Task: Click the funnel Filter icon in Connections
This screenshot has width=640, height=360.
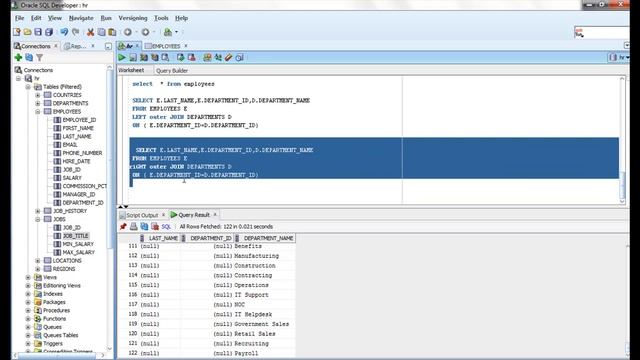Action: coord(40,58)
